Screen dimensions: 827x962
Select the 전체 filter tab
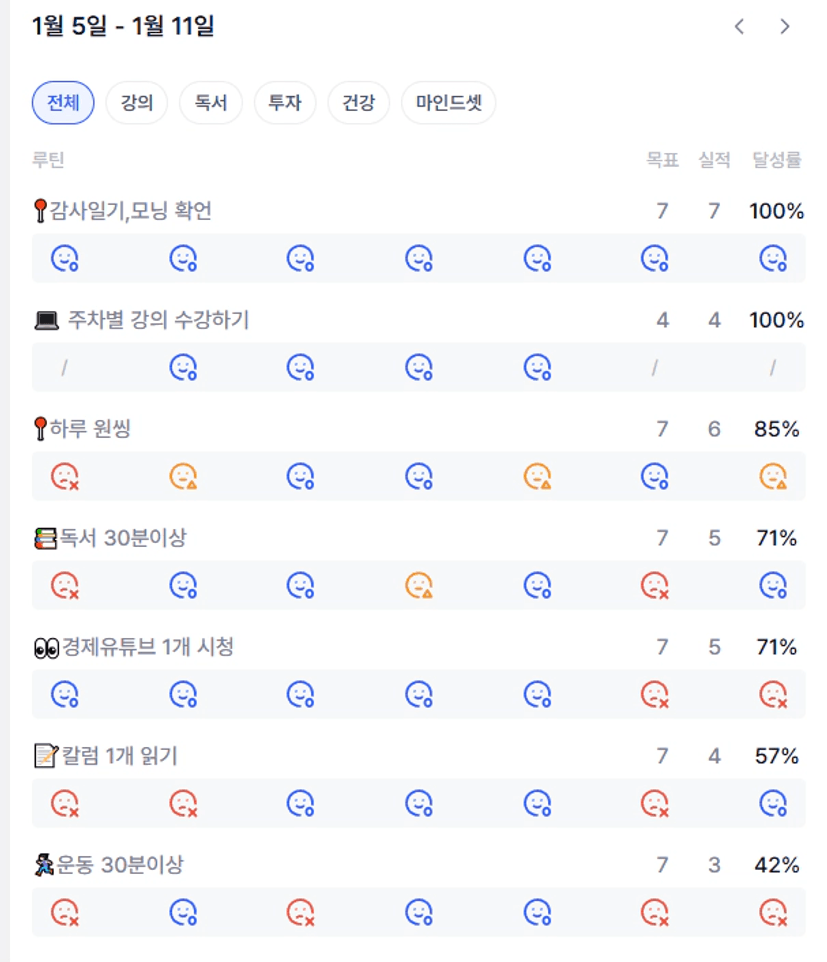[x=63, y=103]
